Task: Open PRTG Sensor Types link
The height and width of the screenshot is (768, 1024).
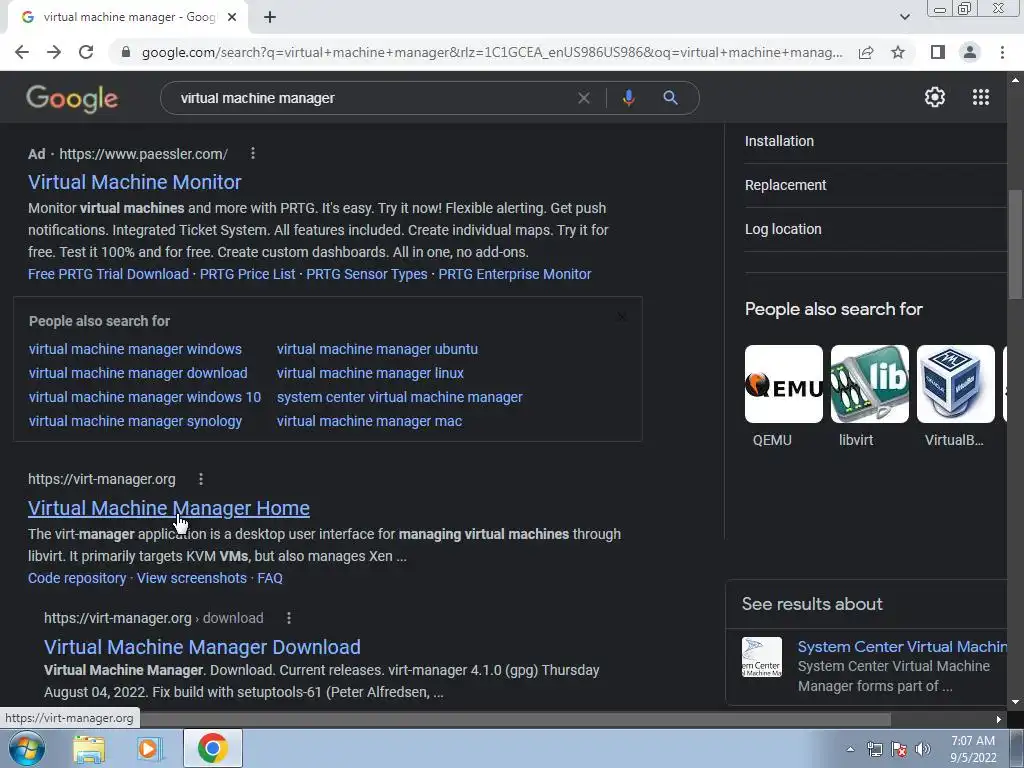Action: click(x=366, y=274)
